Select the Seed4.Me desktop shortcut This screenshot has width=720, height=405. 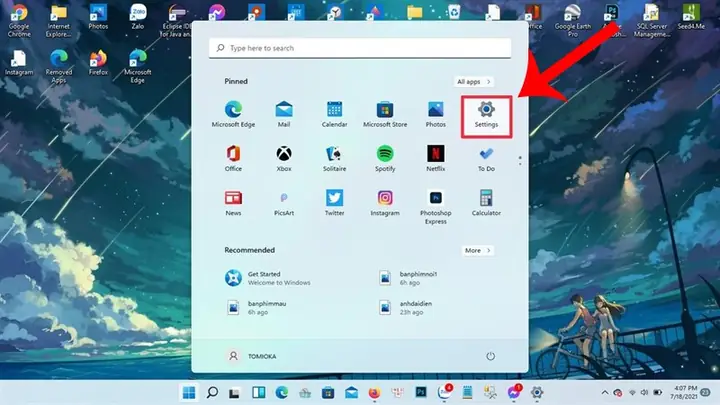[x=691, y=17]
